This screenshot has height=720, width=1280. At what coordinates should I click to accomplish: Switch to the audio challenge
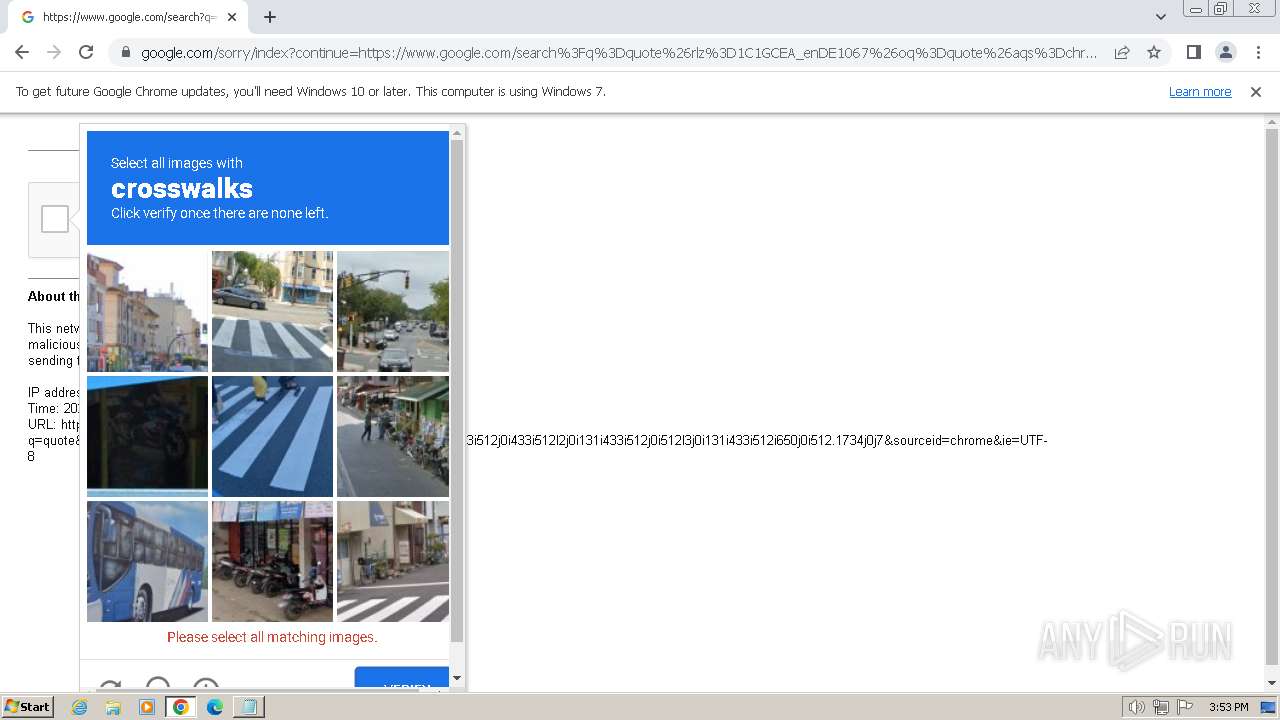(x=158, y=685)
